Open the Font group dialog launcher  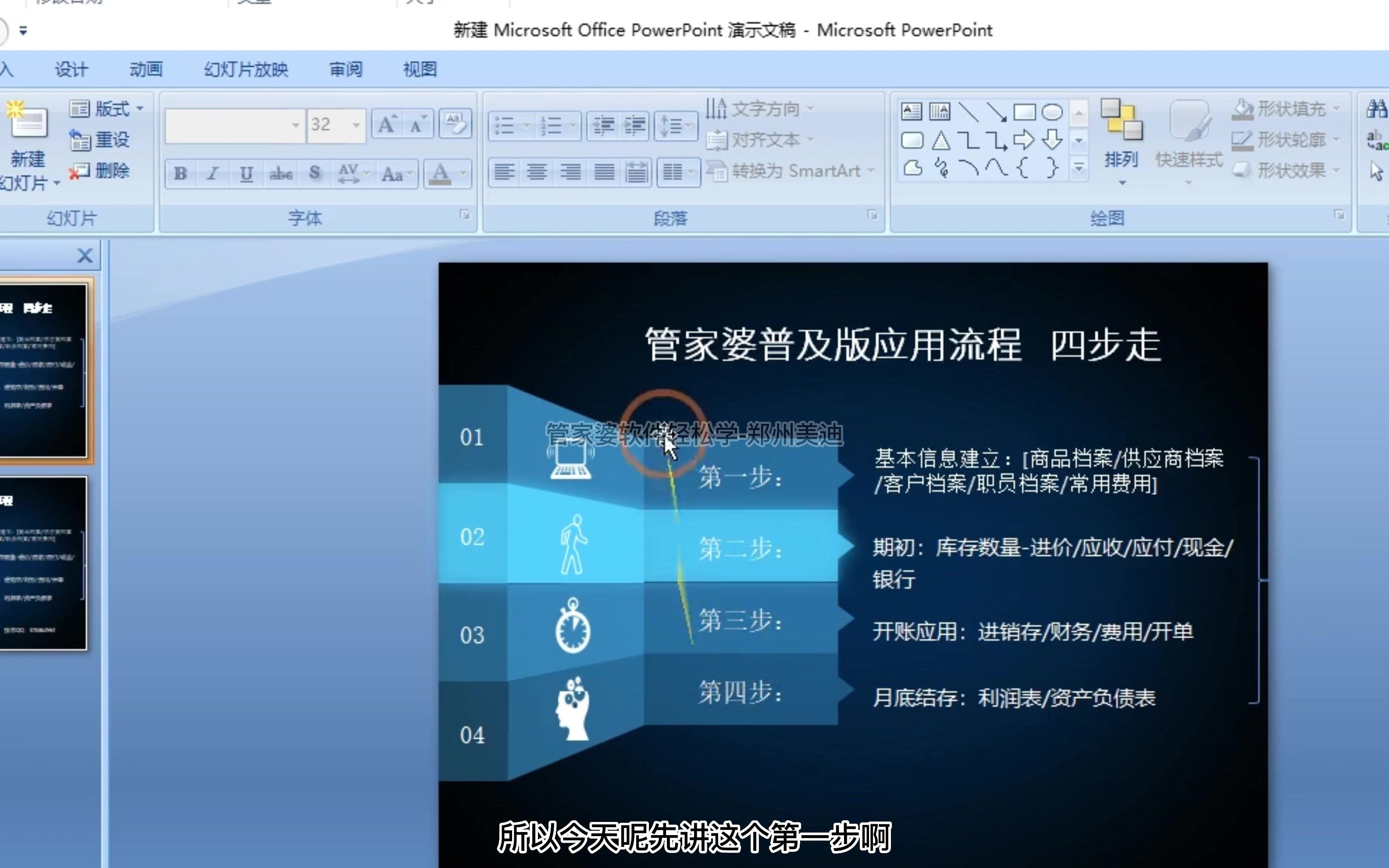click(x=465, y=215)
